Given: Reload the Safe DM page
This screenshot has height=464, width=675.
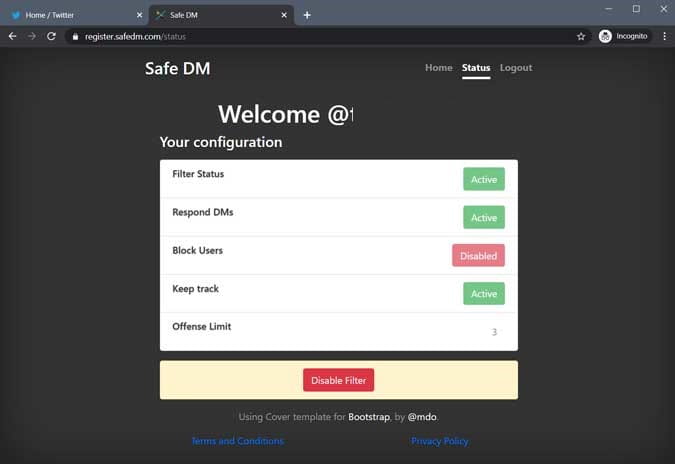Looking at the screenshot, I should [51, 37].
